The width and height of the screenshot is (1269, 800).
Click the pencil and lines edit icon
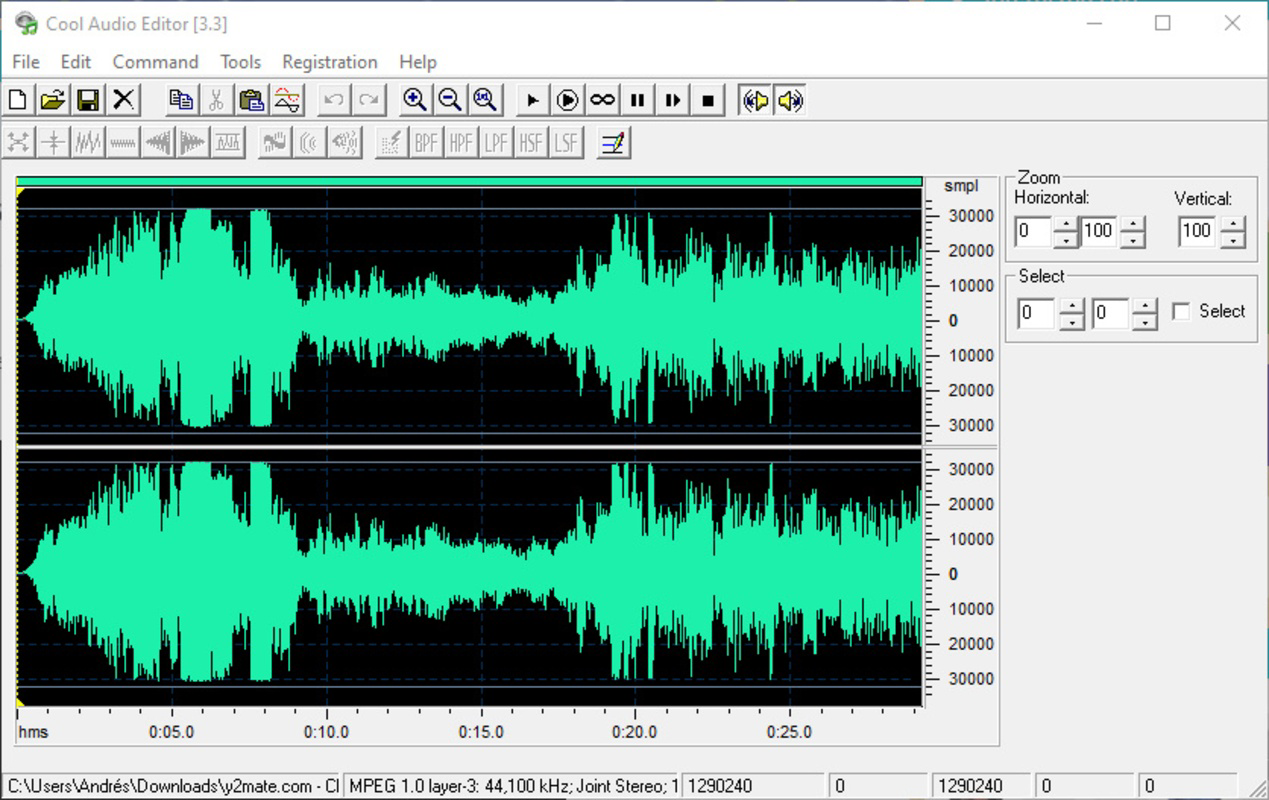pos(614,143)
